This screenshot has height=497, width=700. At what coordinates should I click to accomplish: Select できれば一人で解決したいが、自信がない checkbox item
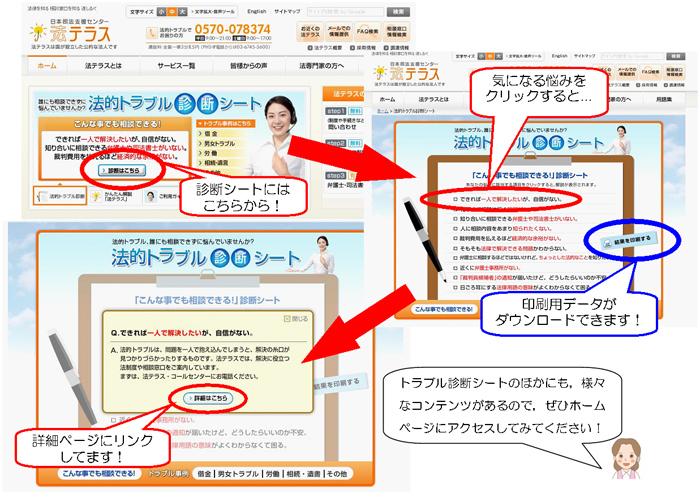(508, 199)
